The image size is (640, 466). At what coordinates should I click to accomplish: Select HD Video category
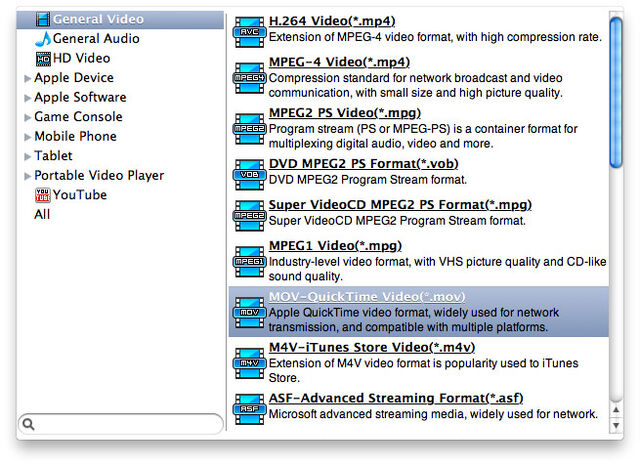[x=82, y=58]
